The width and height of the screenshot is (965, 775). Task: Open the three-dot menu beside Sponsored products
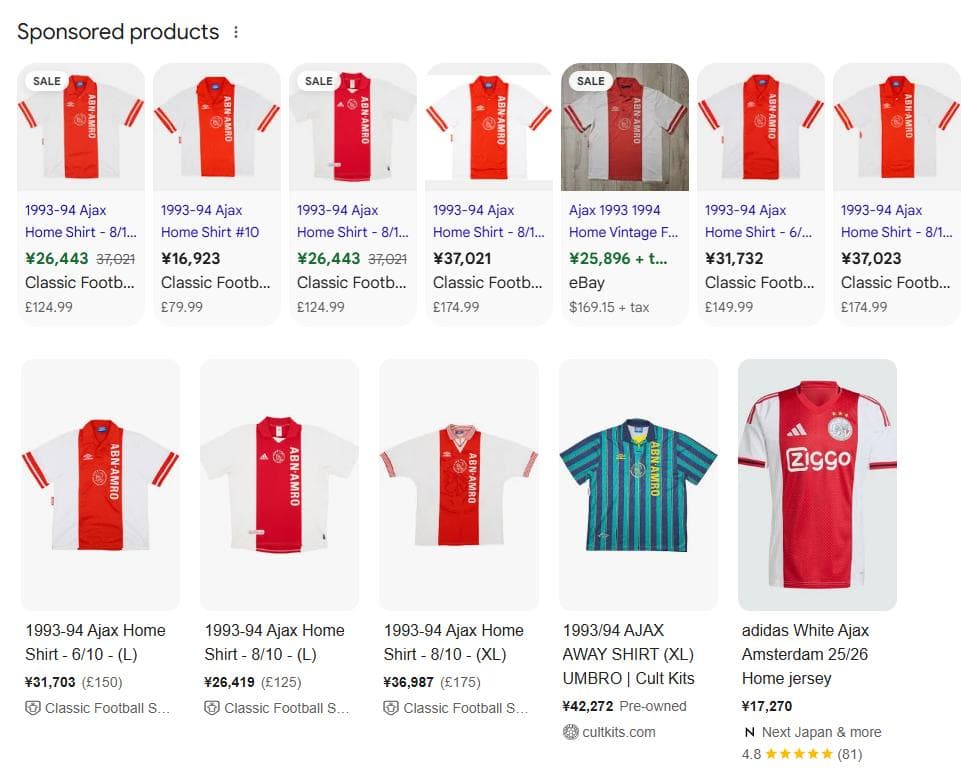(x=236, y=32)
